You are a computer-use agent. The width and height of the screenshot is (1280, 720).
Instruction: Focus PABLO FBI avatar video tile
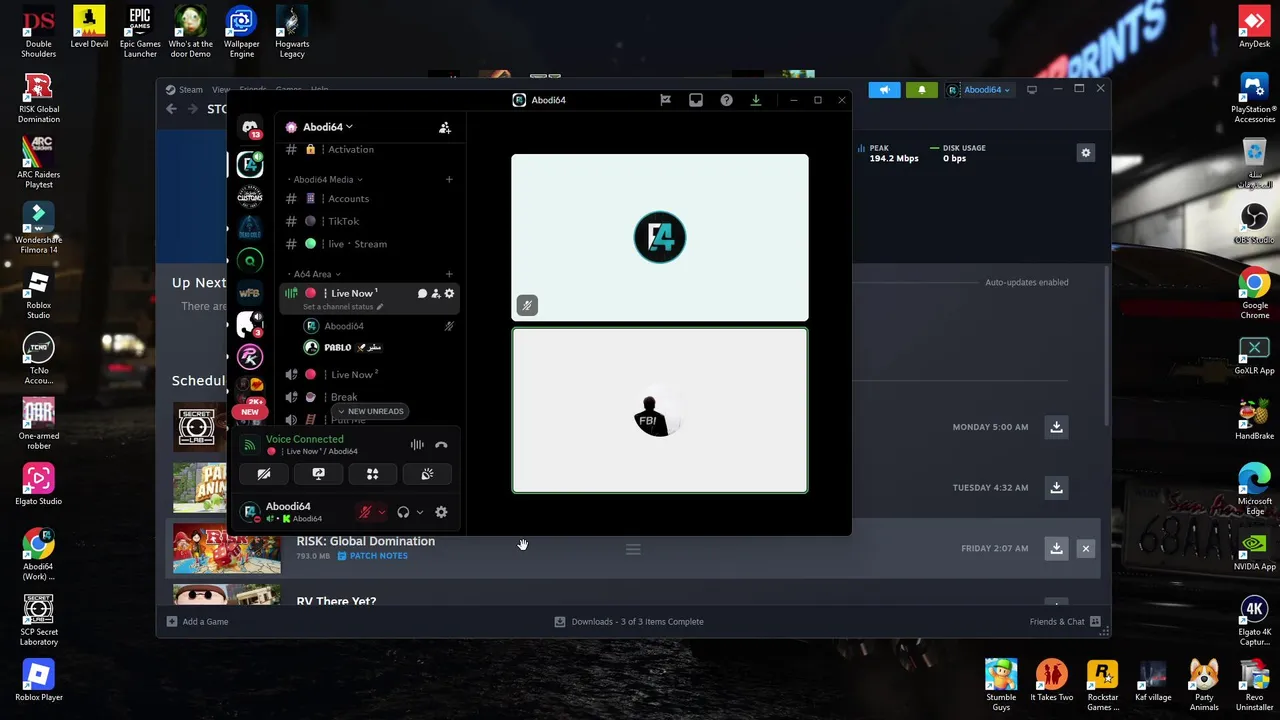660,411
